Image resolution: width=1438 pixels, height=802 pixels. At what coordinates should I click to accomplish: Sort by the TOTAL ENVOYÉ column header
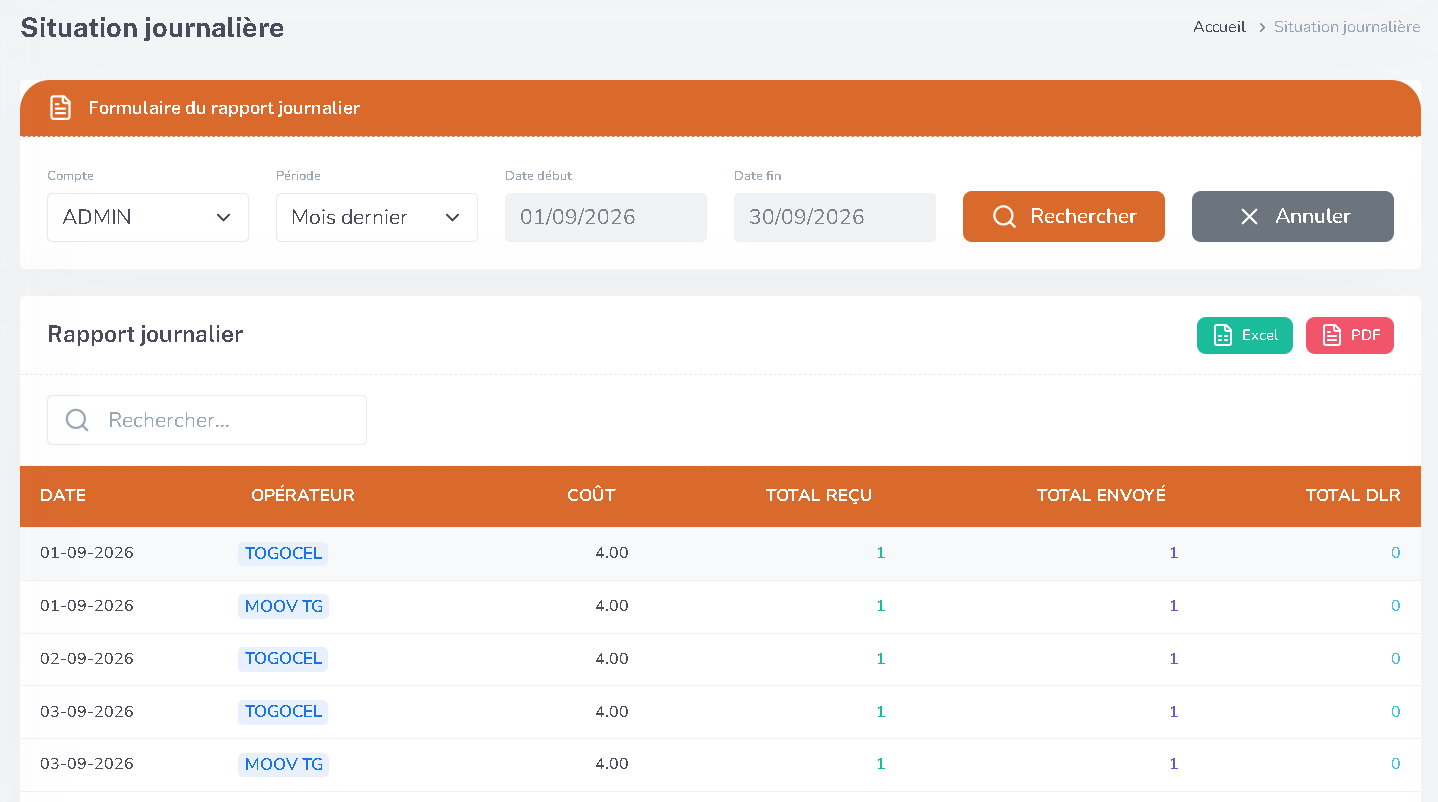[x=1101, y=495]
